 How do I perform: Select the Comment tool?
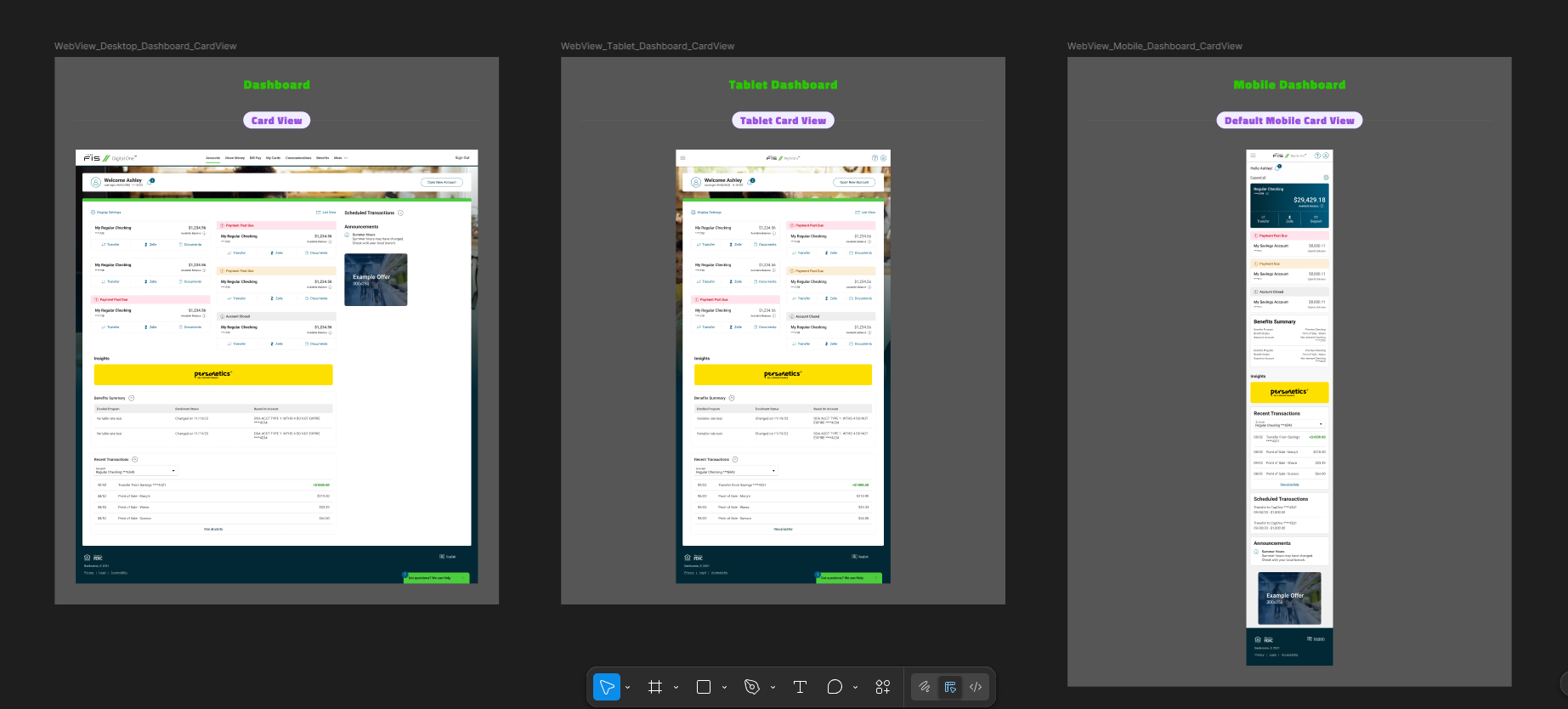835,687
